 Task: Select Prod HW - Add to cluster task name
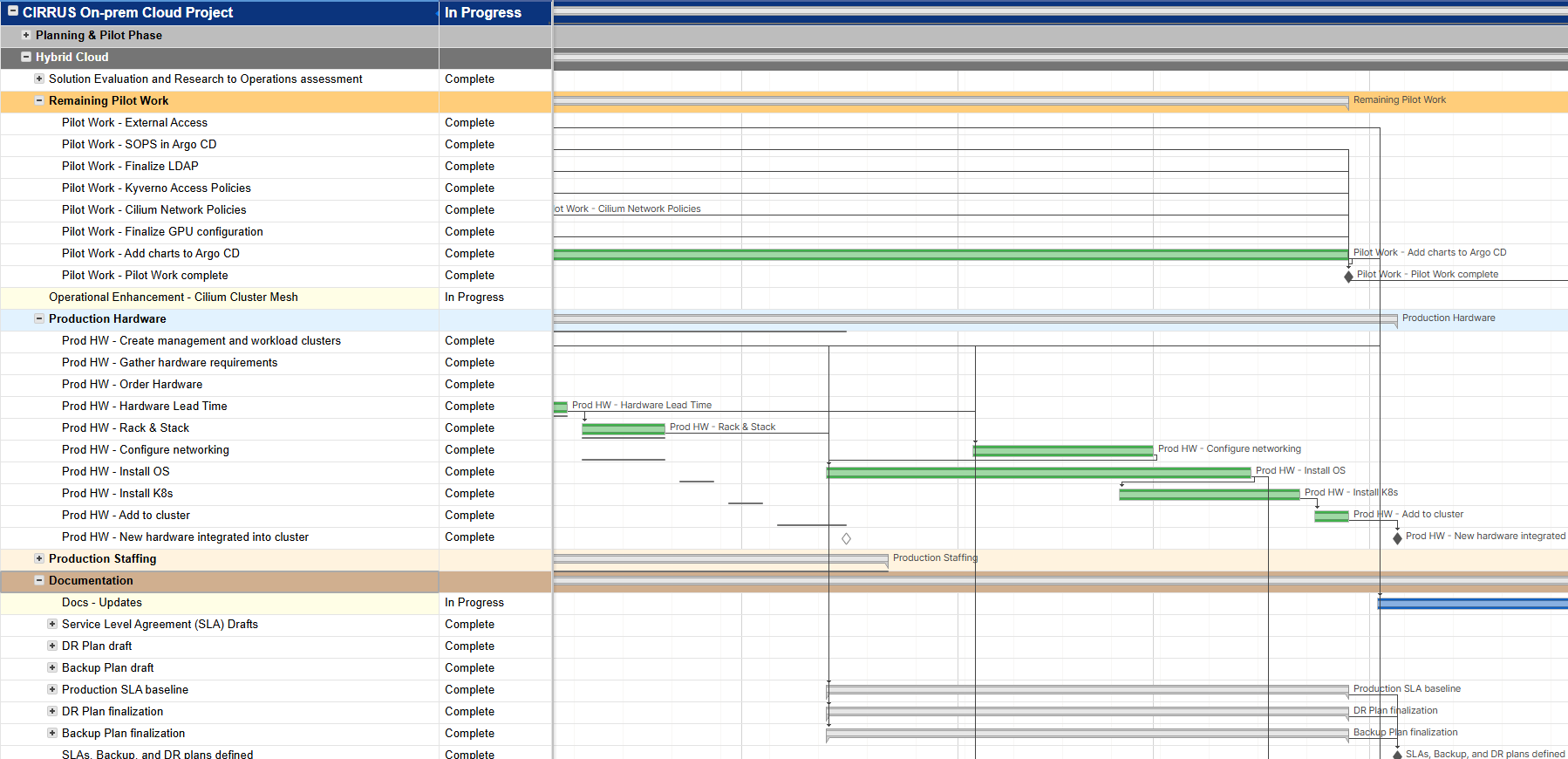point(126,516)
